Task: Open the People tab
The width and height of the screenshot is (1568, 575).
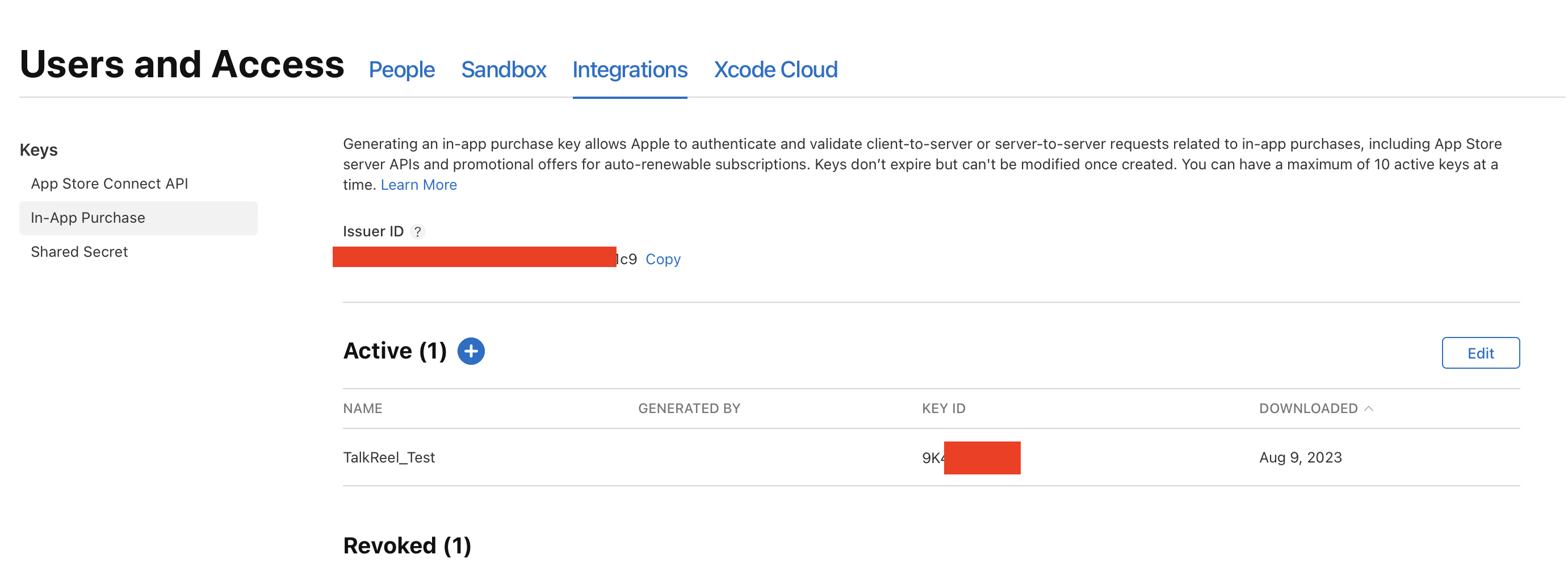Action: pyautogui.click(x=402, y=69)
